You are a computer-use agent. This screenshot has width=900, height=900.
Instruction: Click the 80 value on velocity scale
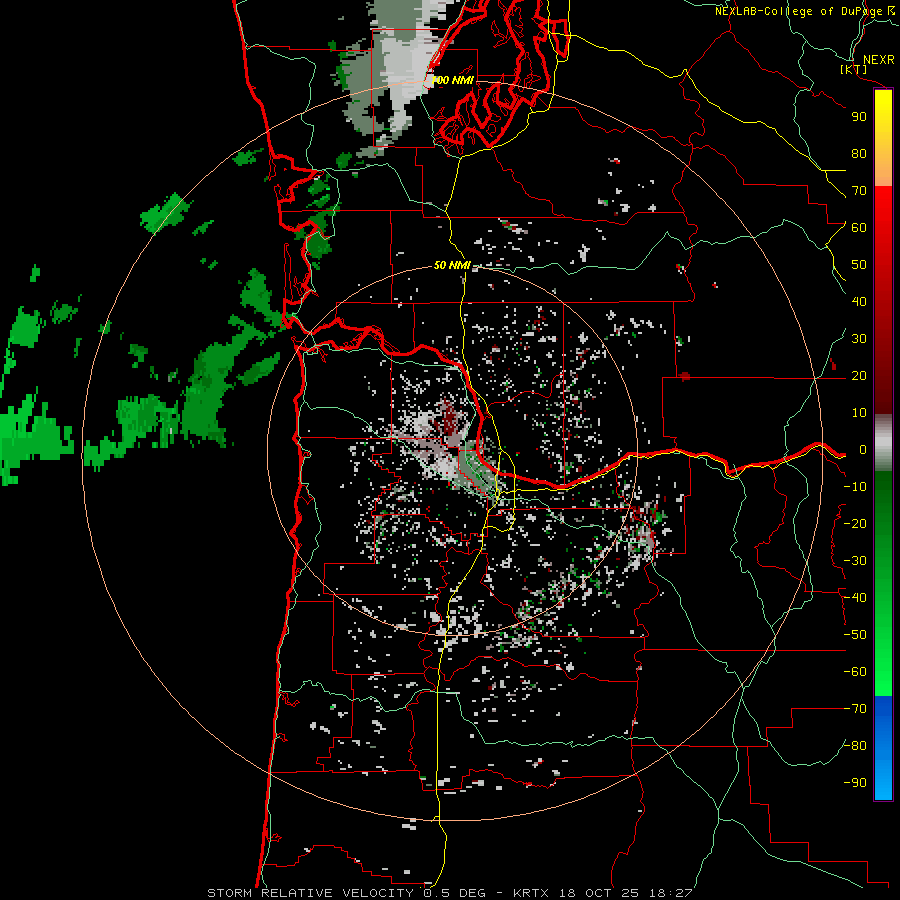point(859,153)
